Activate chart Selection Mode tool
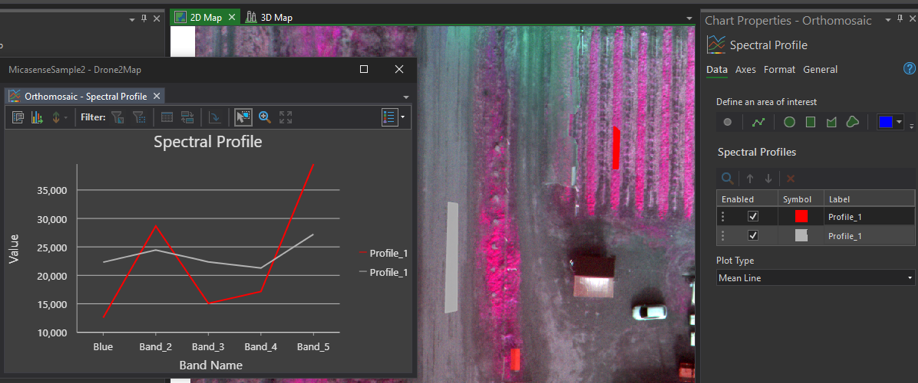Image resolution: width=918 pixels, height=383 pixels. (x=243, y=117)
